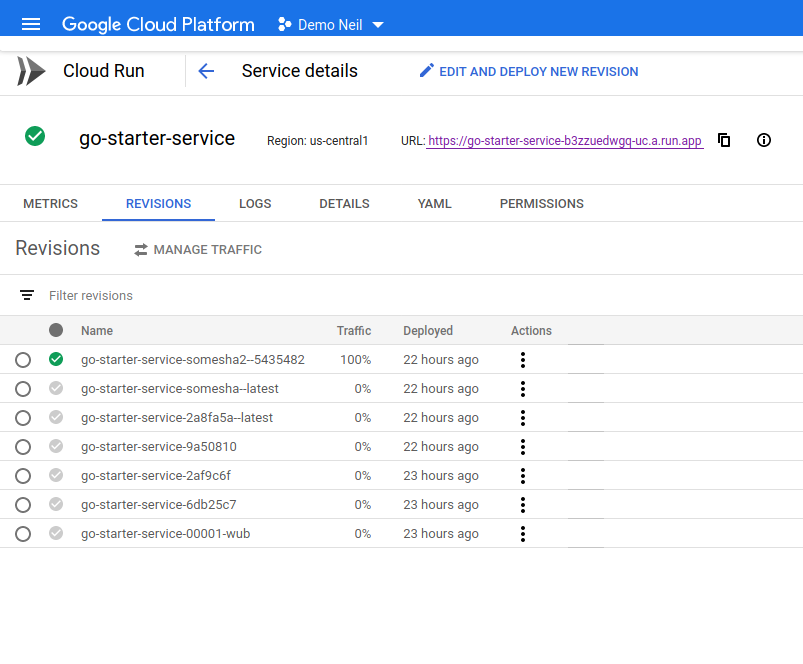This screenshot has width=803, height=664.
Task: Open the Demo Neil project dropdown
Action: pyautogui.click(x=331, y=24)
